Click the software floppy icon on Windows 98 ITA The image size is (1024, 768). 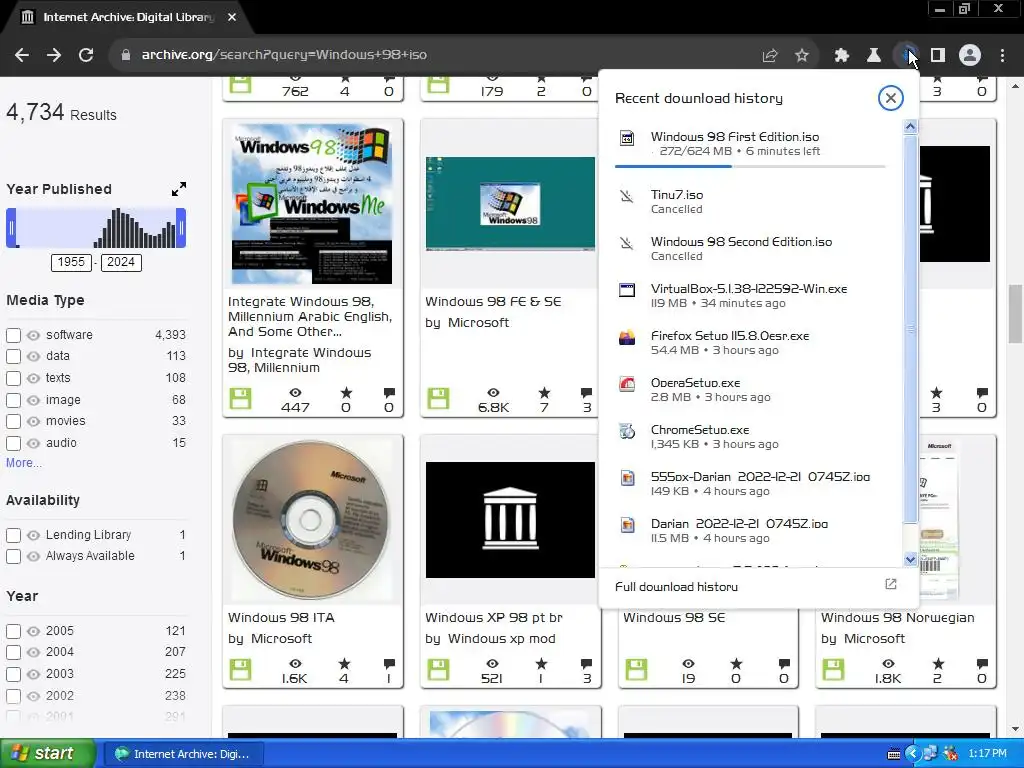(x=240, y=669)
